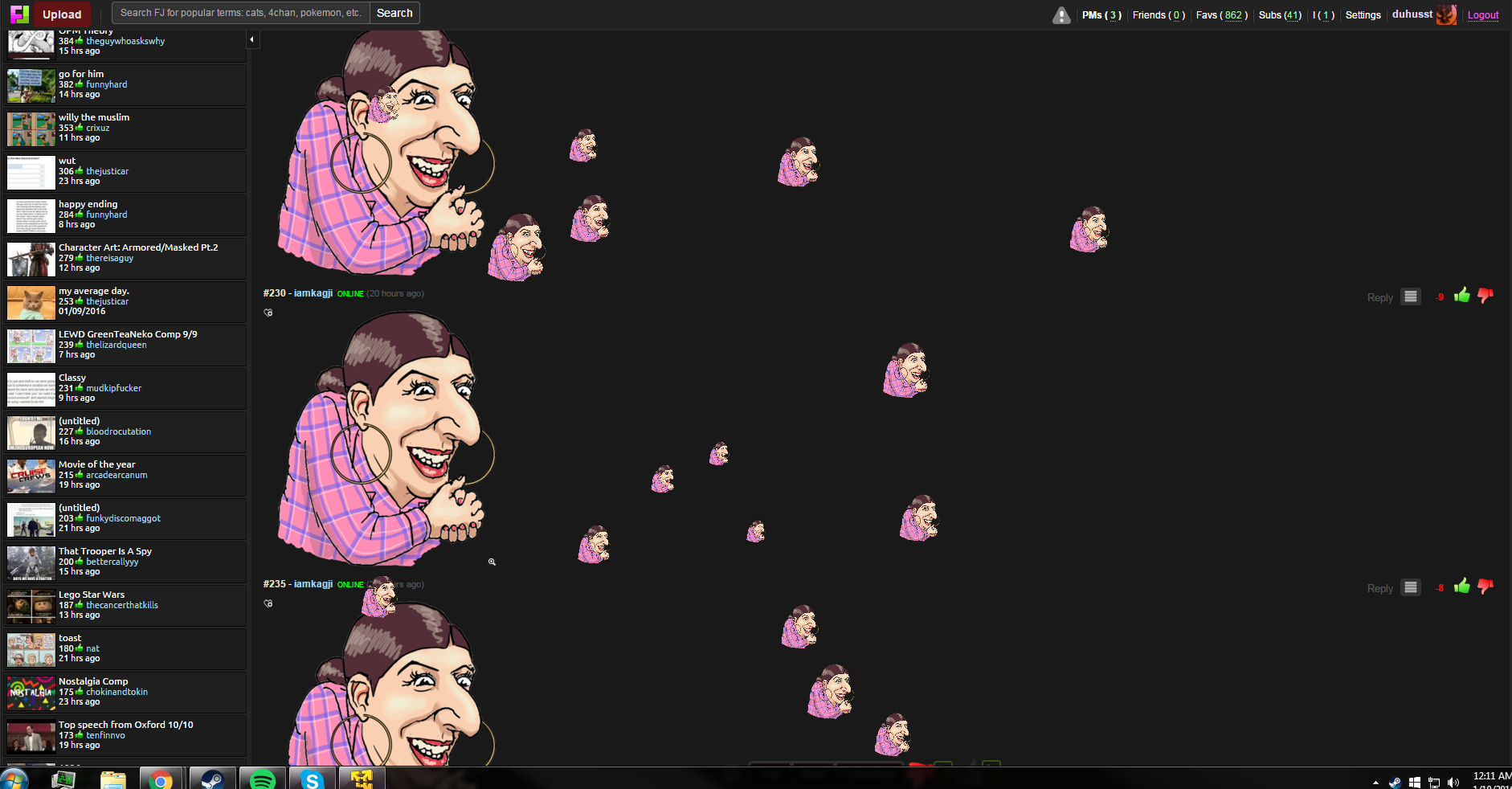The height and width of the screenshot is (789, 1512).
Task: Thumb down comment #230
Action: coord(1485,296)
